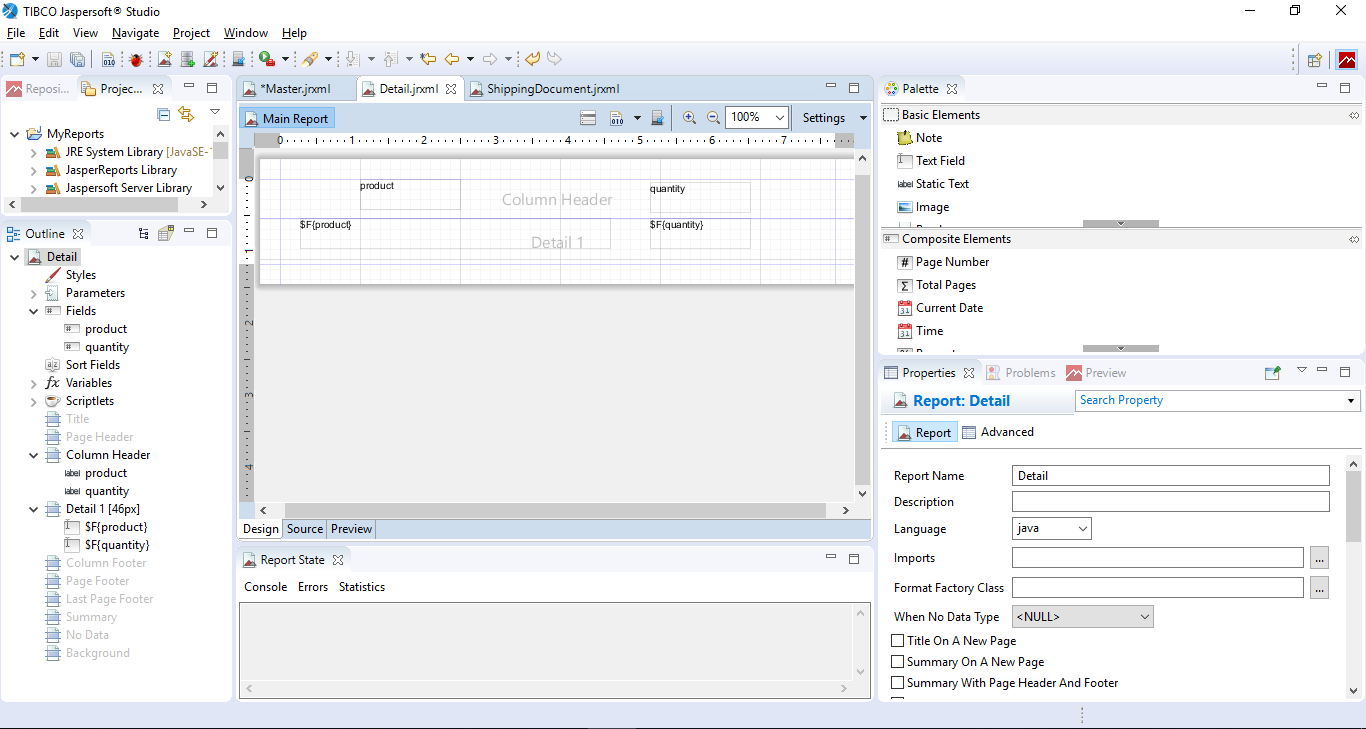Check Summary On A New Page
The width and height of the screenshot is (1366, 729).
pyautogui.click(x=897, y=661)
